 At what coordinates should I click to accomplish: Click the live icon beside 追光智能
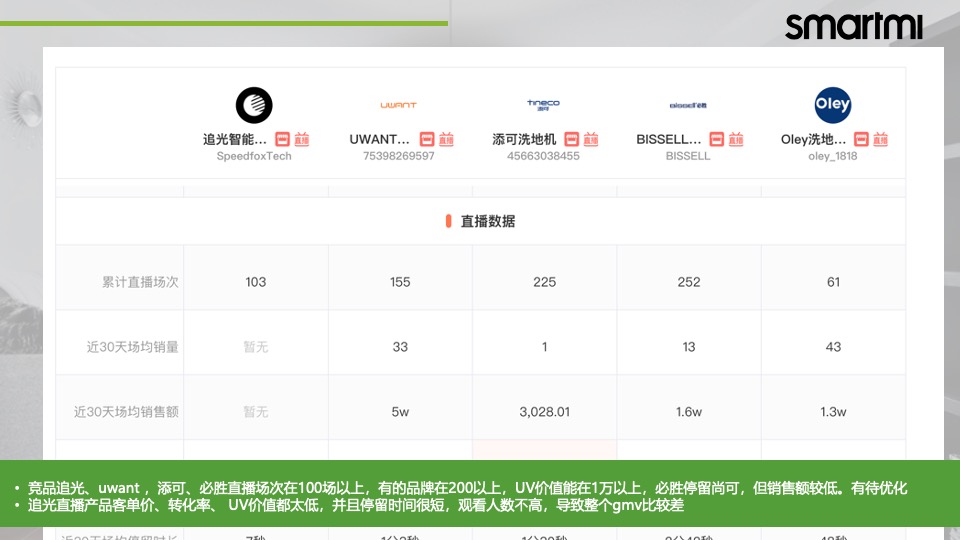pyautogui.click(x=302, y=139)
